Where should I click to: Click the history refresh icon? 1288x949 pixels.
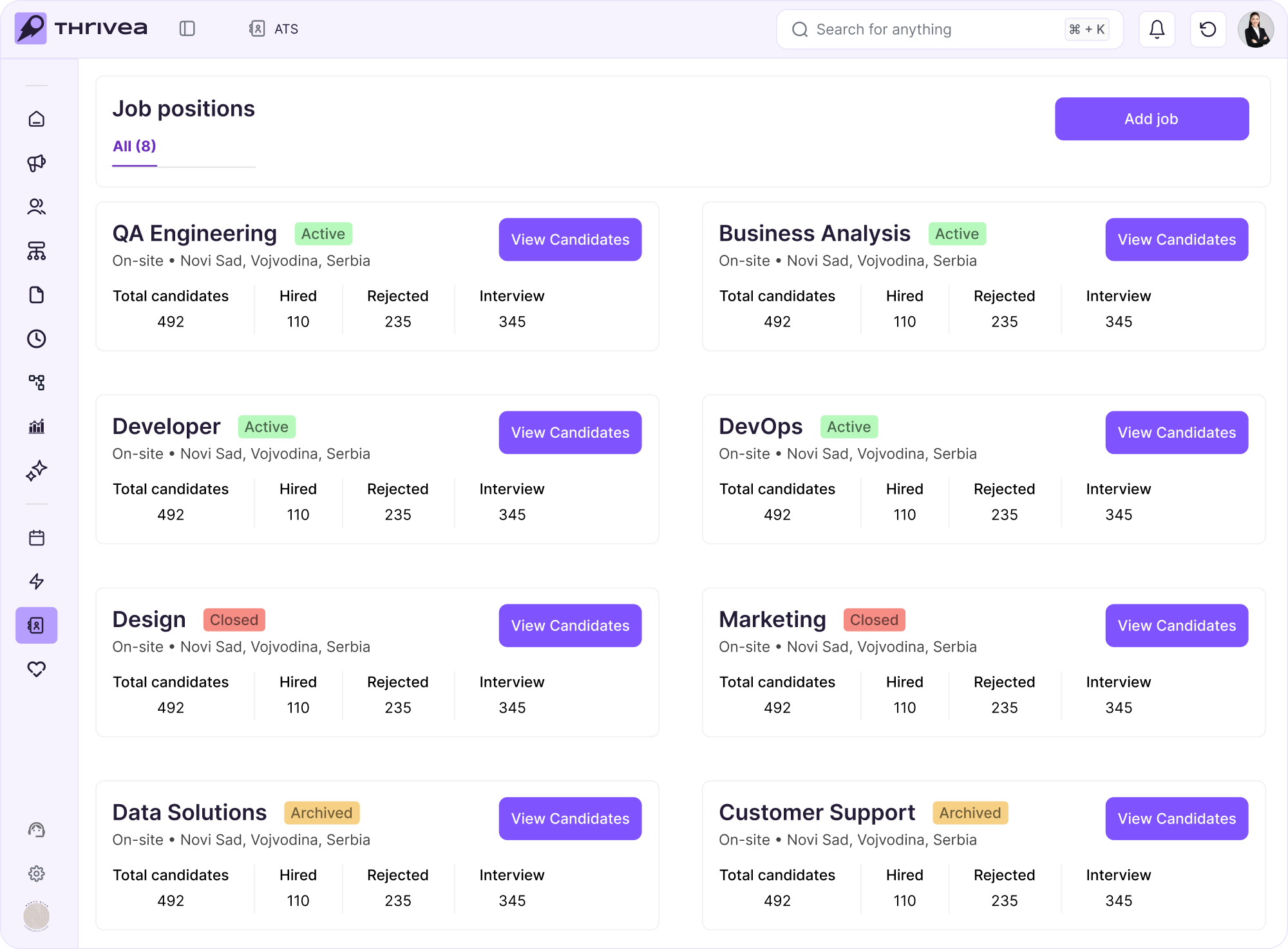[1208, 29]
